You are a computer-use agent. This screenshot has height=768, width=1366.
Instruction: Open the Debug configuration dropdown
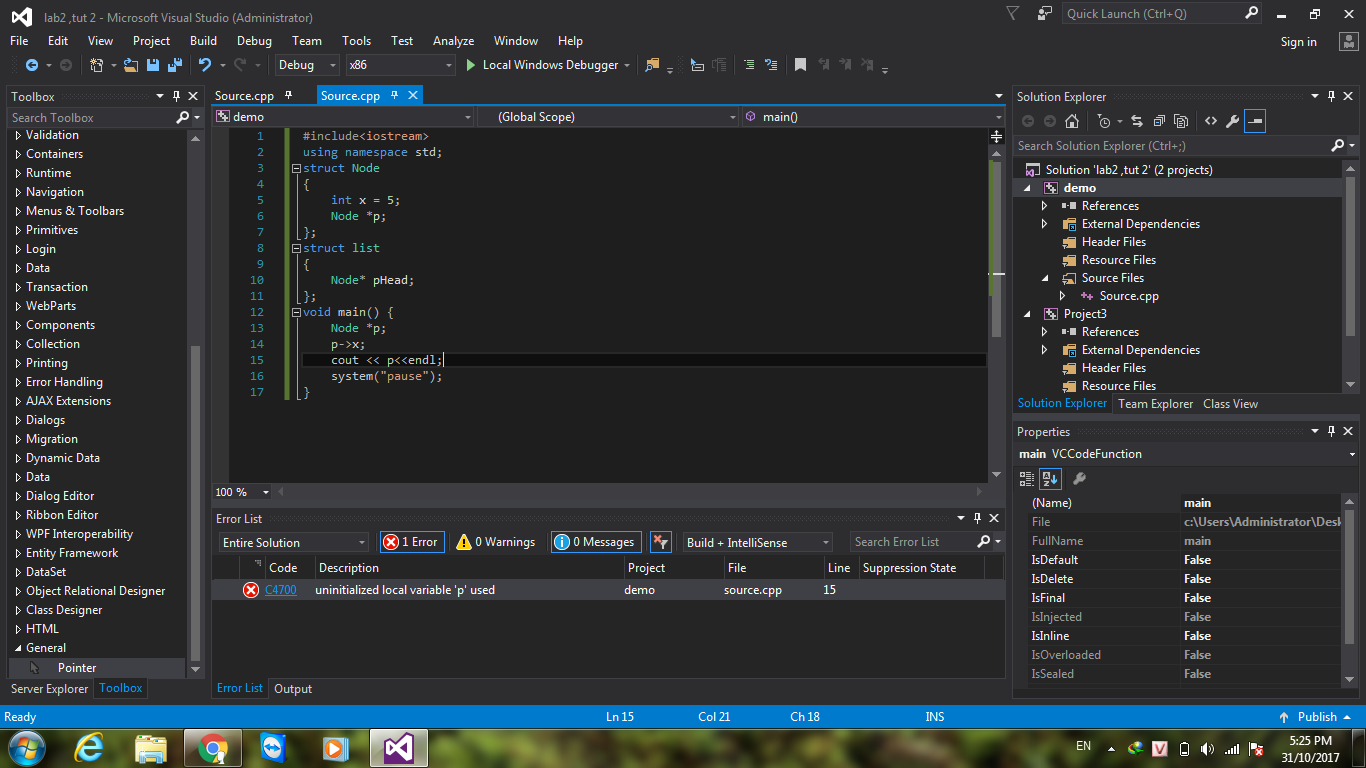click(x=307, y=65)
